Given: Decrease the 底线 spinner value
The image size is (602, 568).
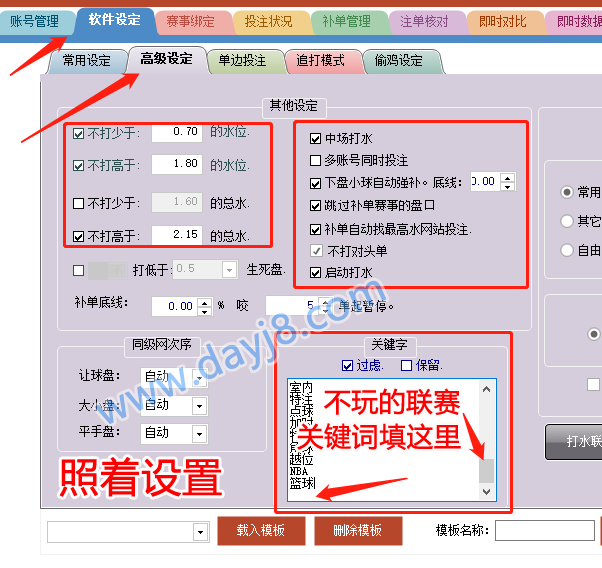Looking at the screenshot, I should [x=508, y=187].
